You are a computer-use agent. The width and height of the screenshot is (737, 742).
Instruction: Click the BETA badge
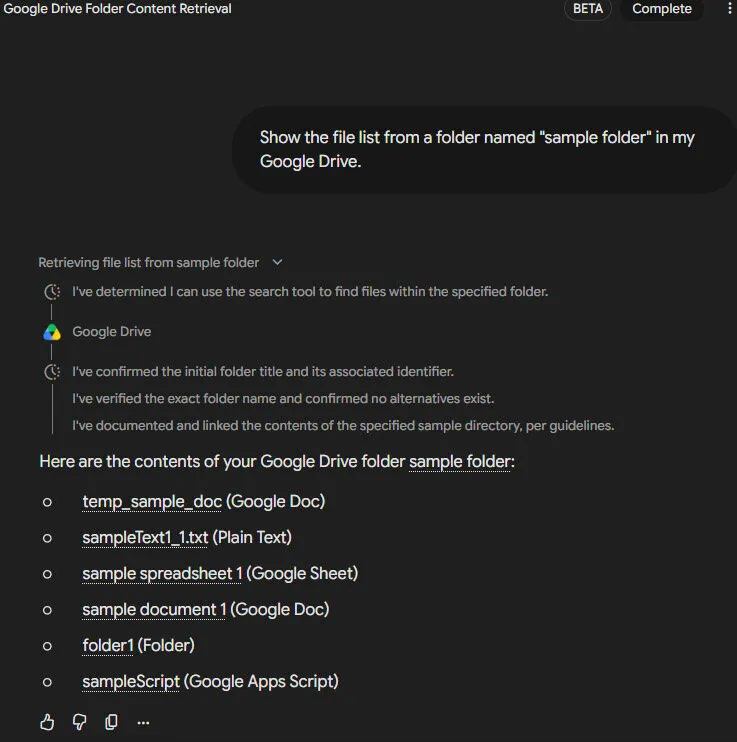click(x=587, y=9)
